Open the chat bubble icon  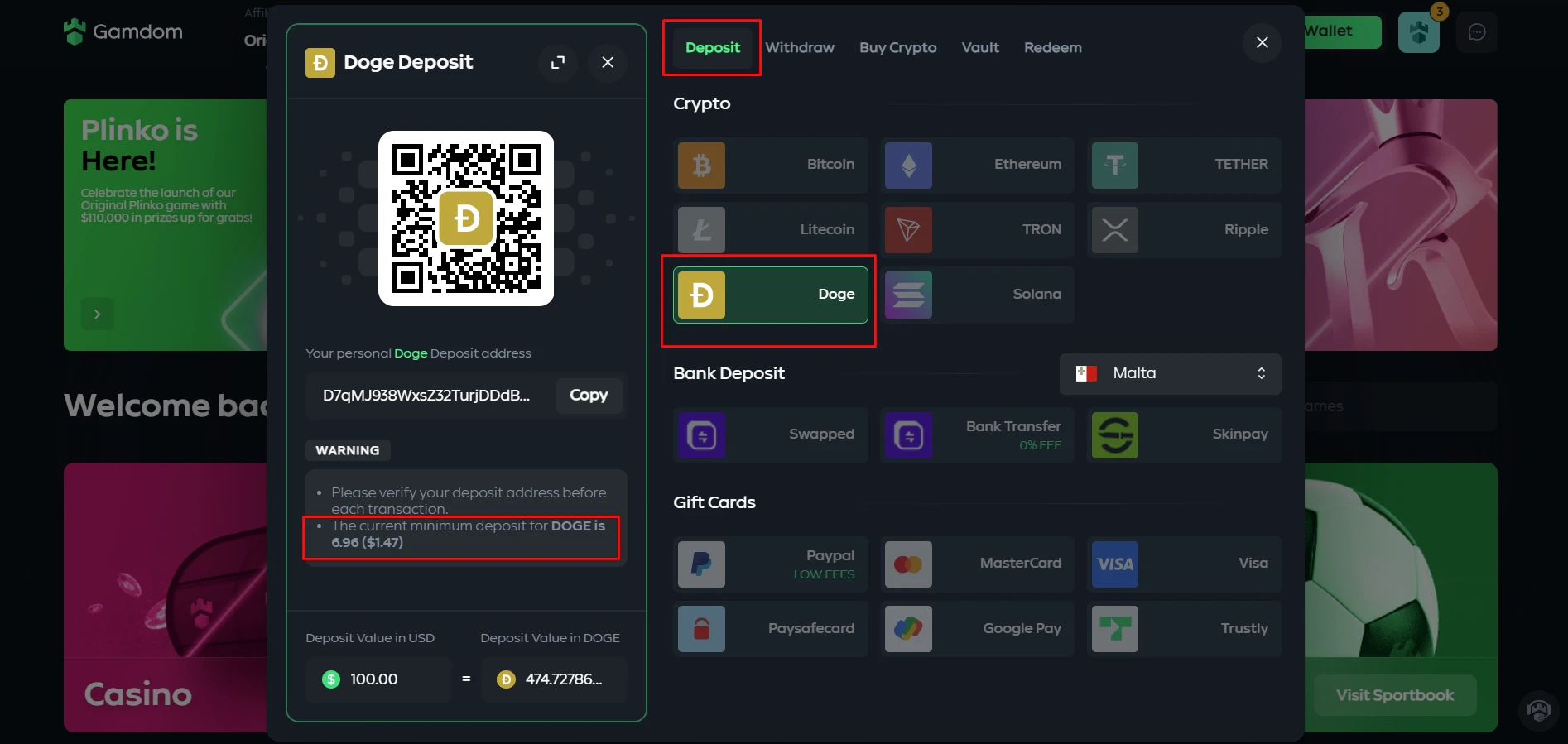click(x=1477, y=32)
